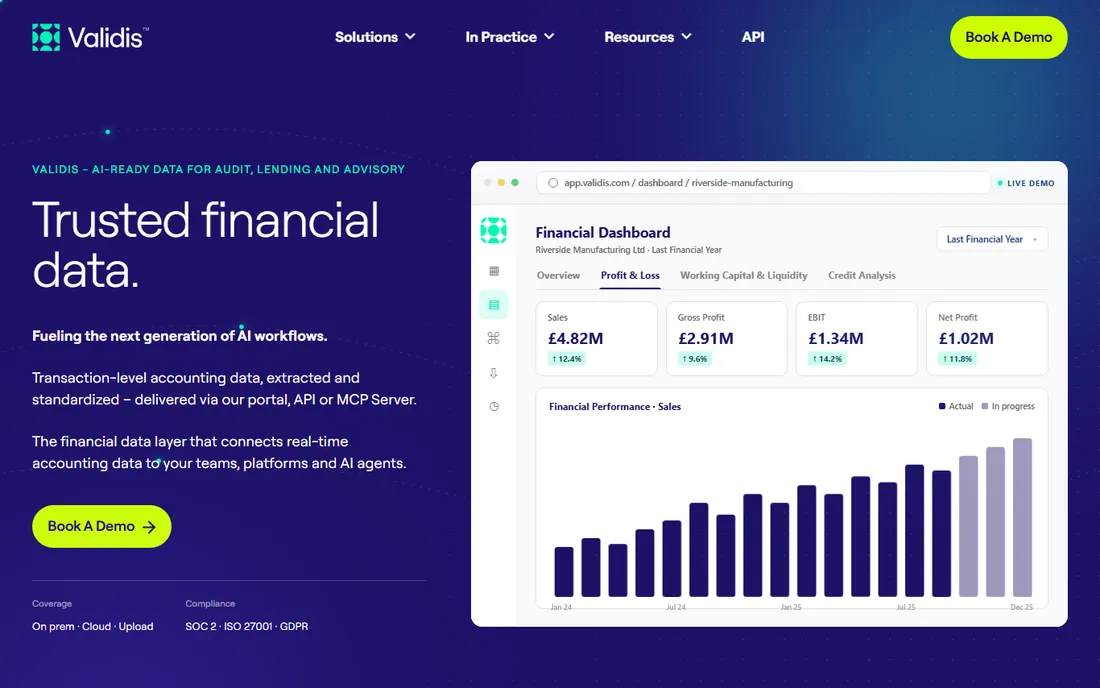Click 'On prem · Cloud · Upload' coverage text
1100x688 pixels.
coord(93,626)
